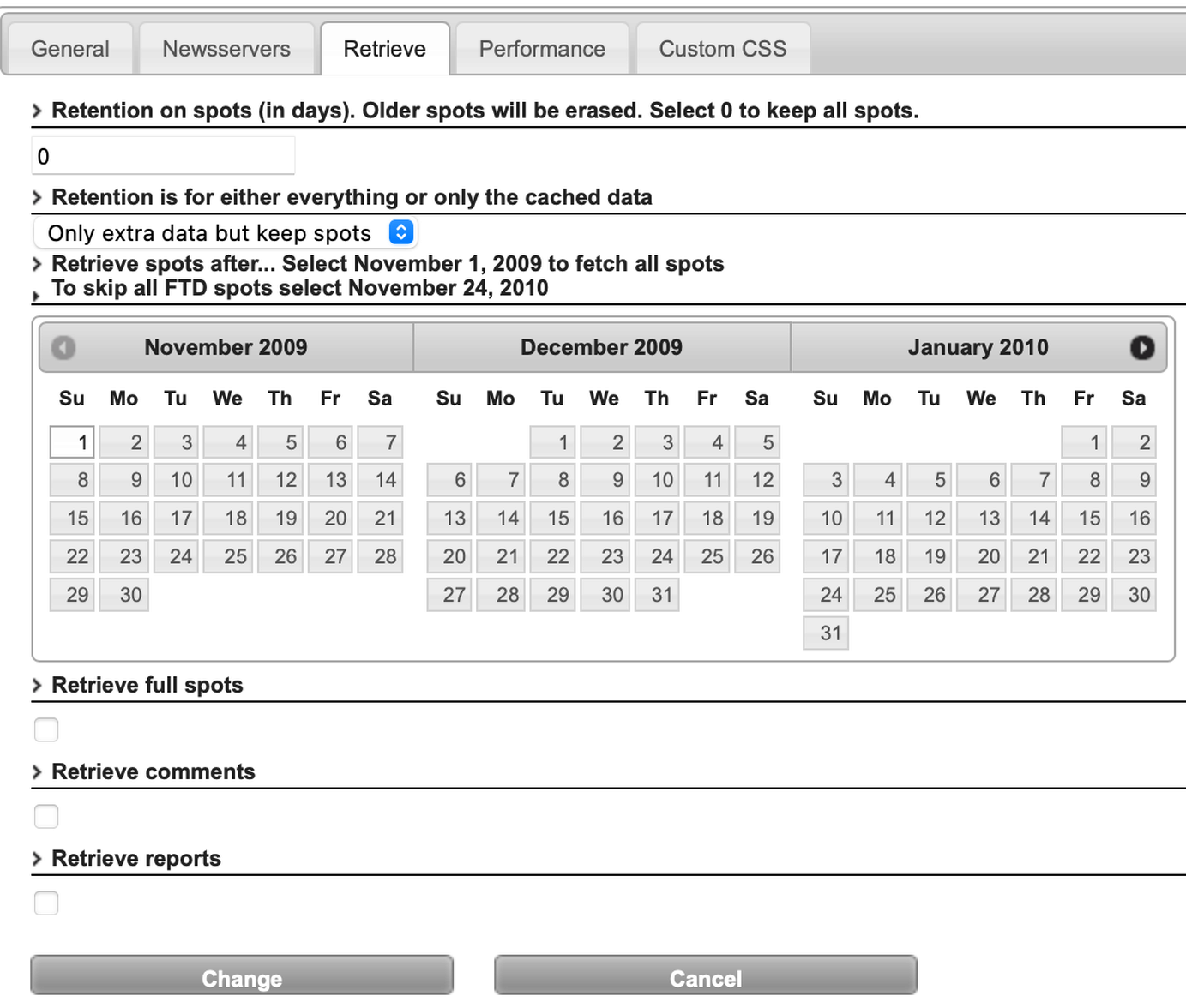Click the December 2009 month header

pyautogui.click(x=601, y=347)
